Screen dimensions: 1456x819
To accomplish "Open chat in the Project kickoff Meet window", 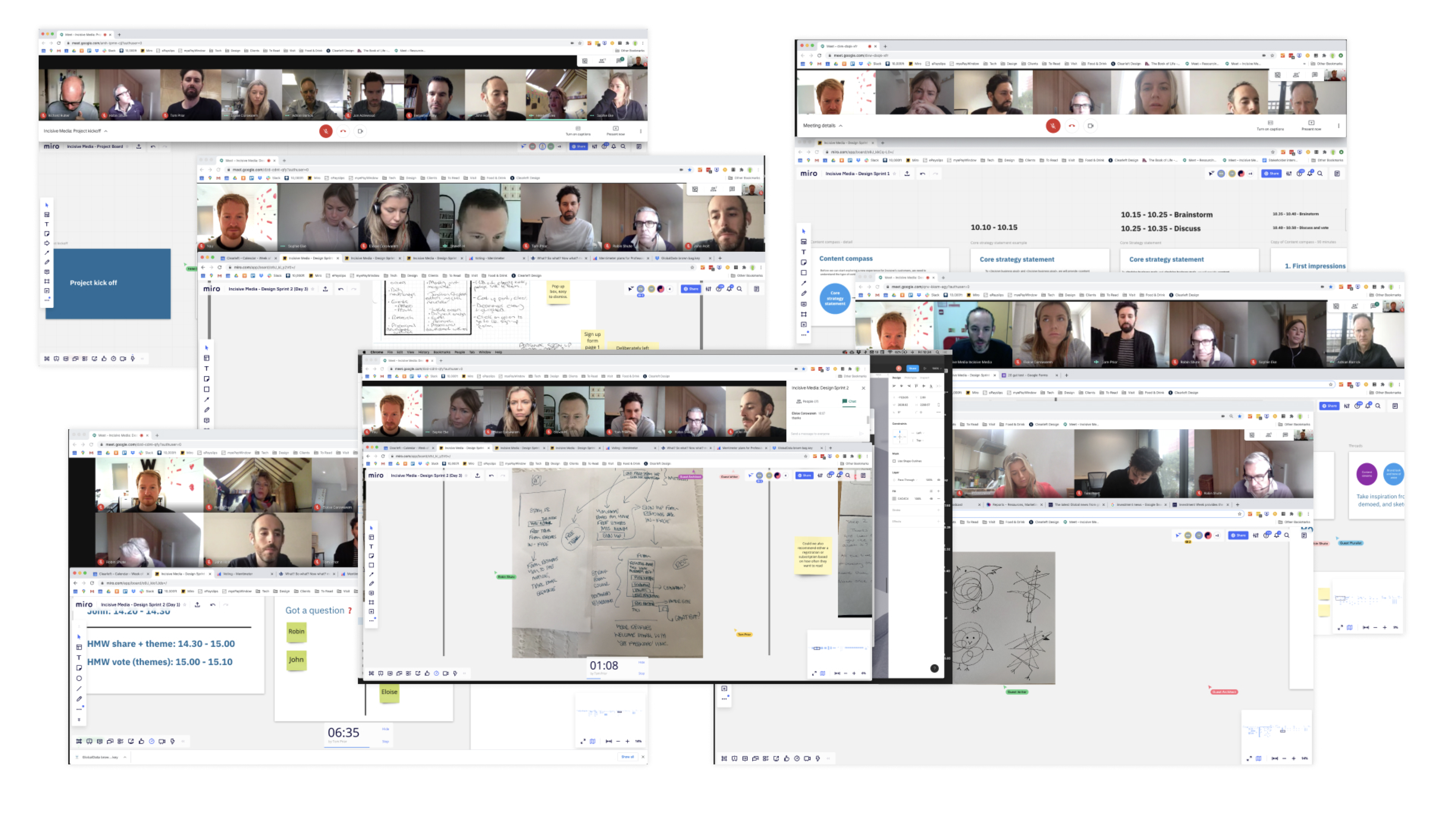I will tap(620, 61).
